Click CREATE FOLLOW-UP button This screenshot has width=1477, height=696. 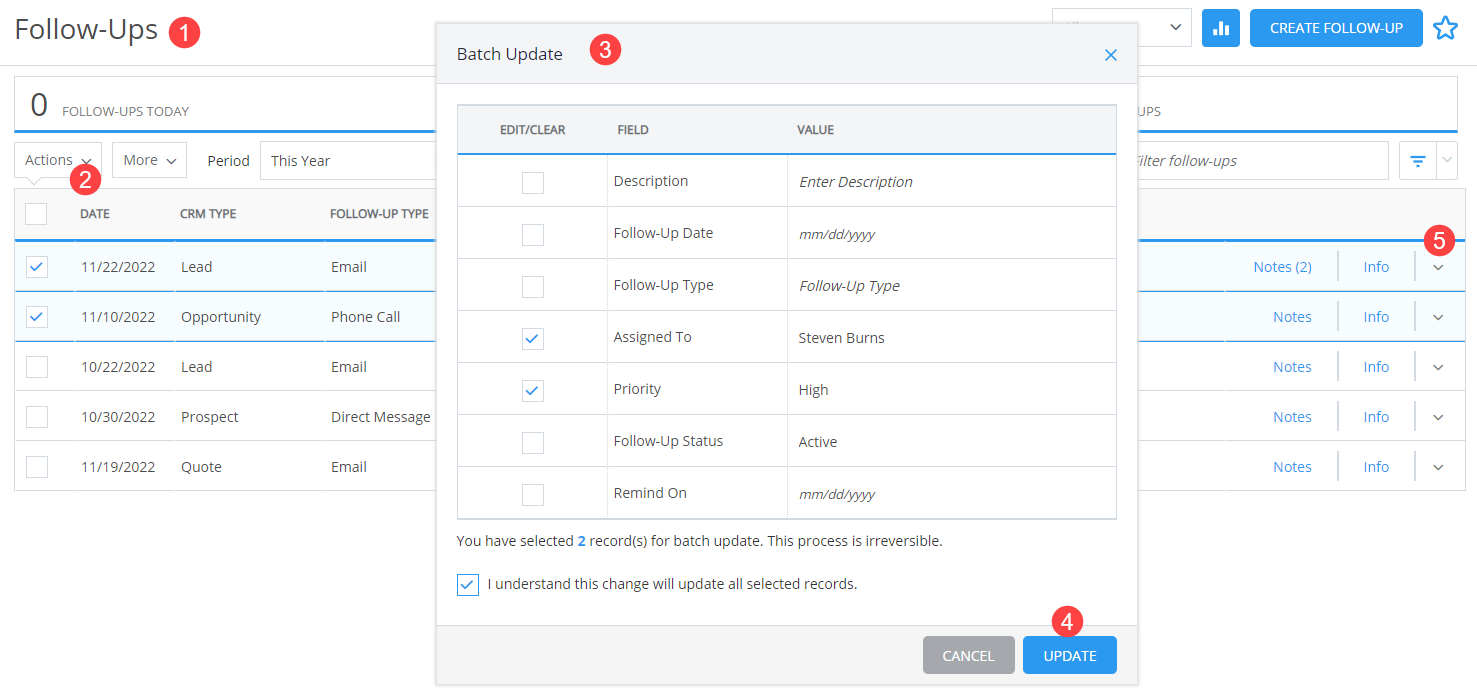(1336, 28)
